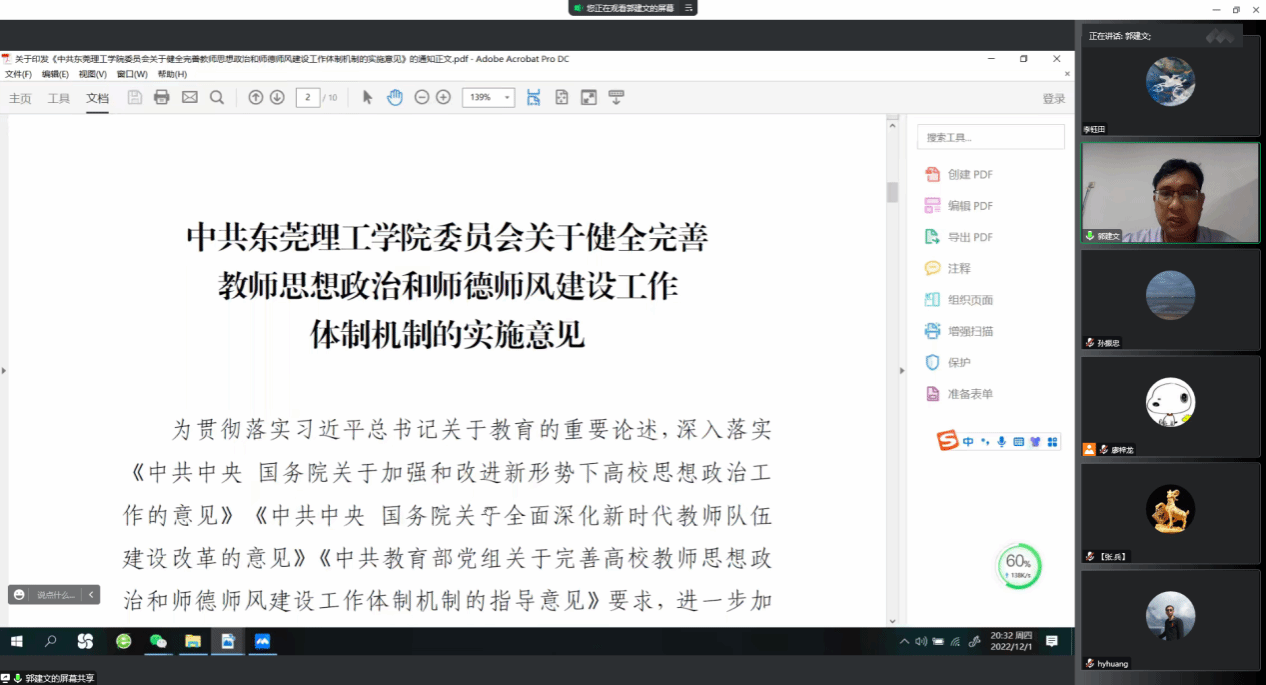Image resolution: width=1266 pixels, height=685 pixels.
Task: Switch to the 主页 tab
Action: pos(20,98)
